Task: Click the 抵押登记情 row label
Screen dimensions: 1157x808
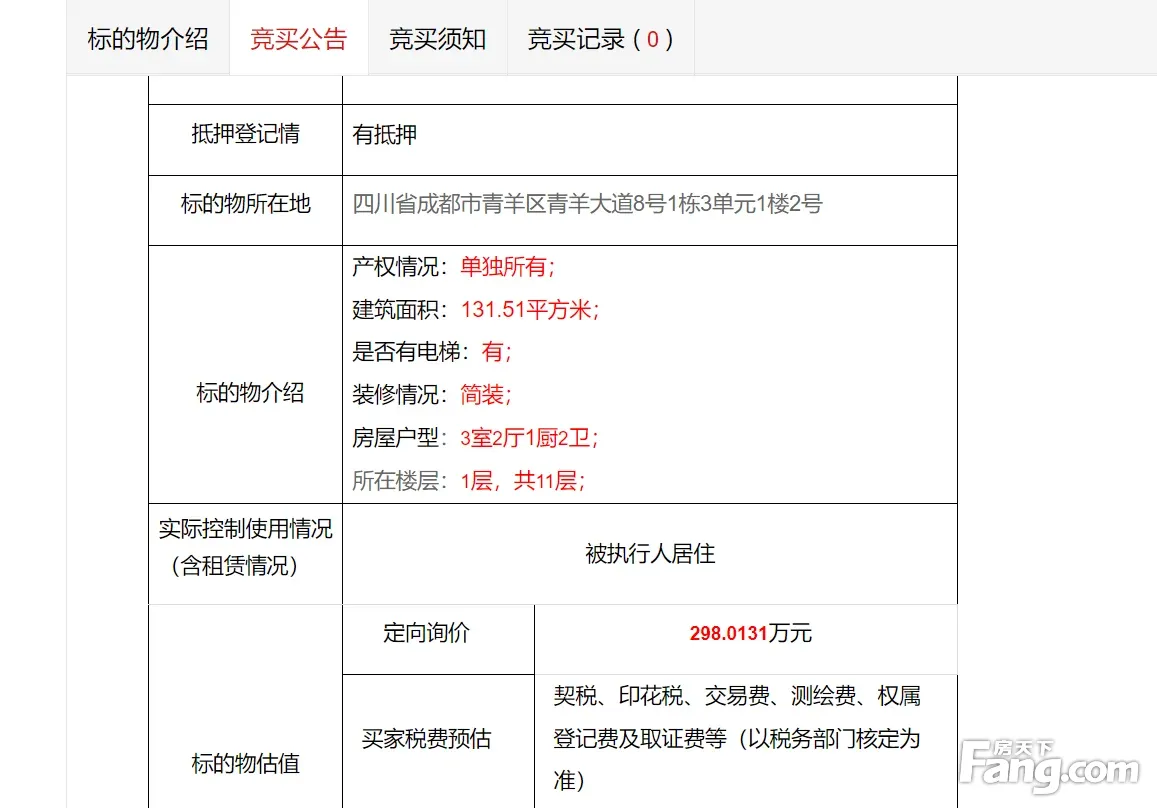Action: click(x=245, y=134)
